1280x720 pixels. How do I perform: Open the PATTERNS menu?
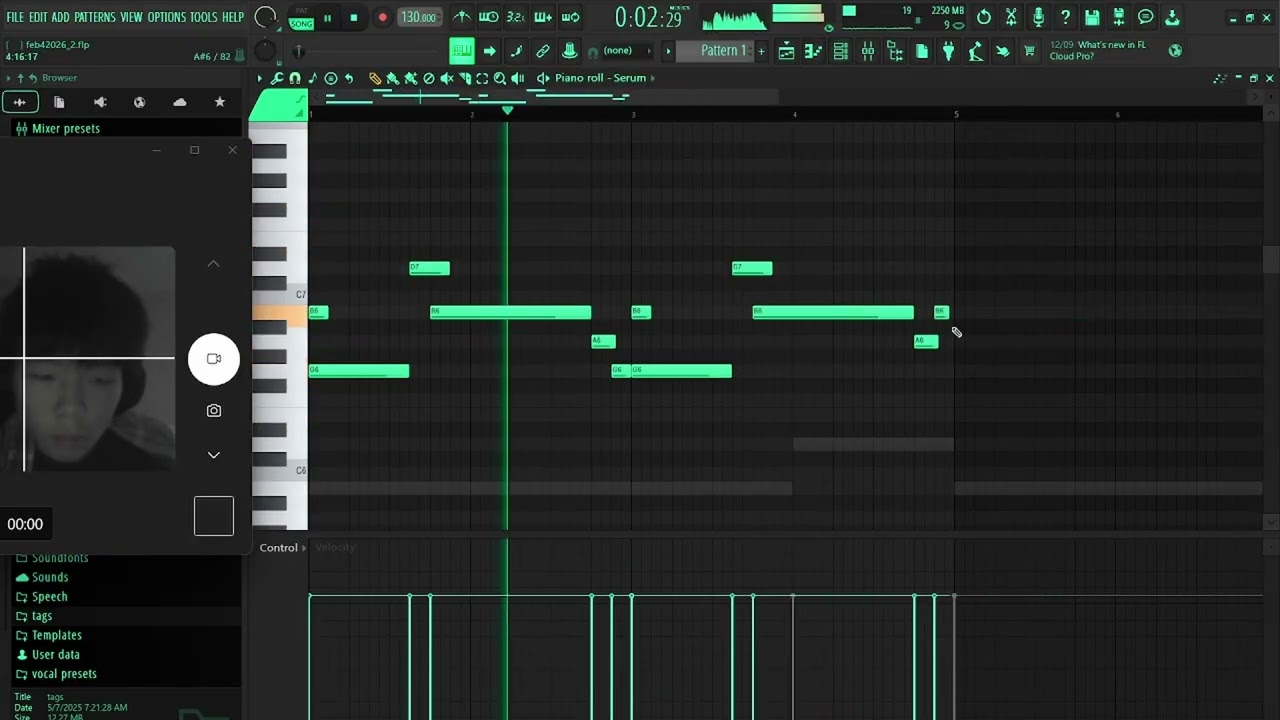click(x=95, y=17)
